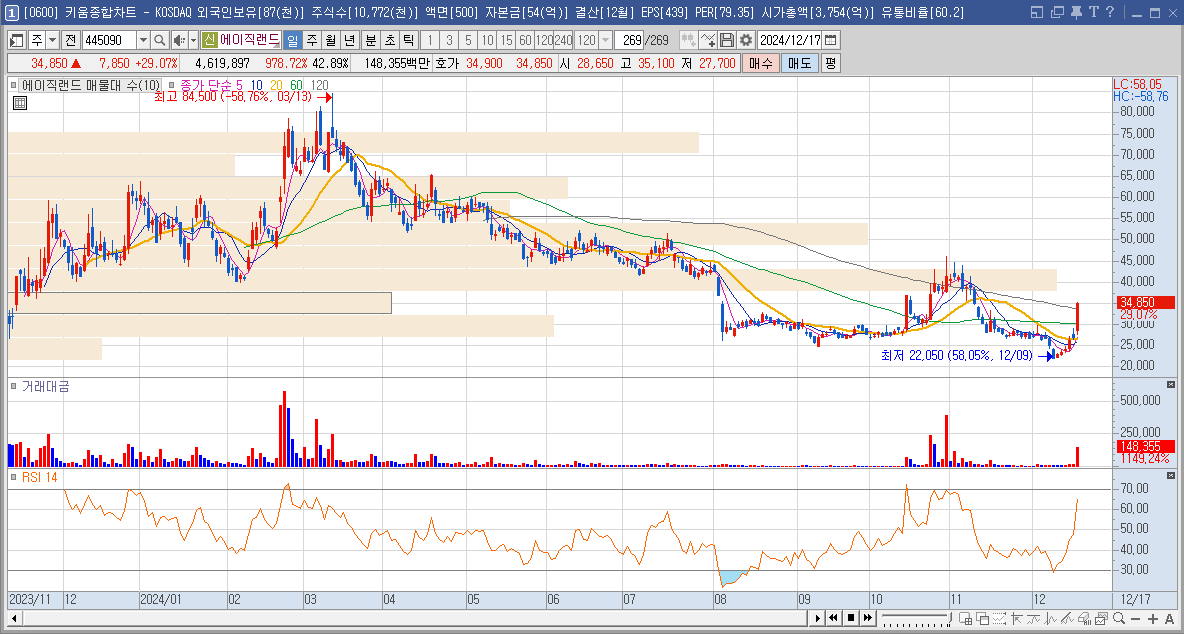Click scrollbar left arrow

[x=14, y=619]
